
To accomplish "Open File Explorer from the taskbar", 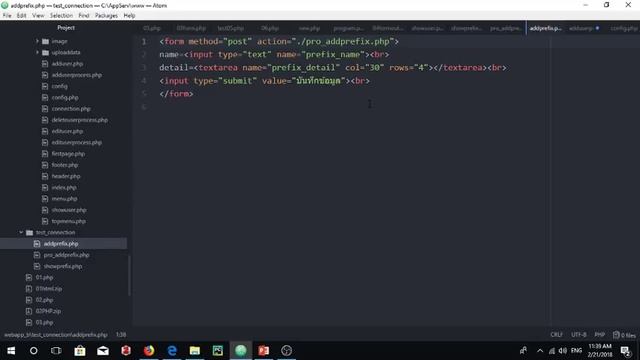I will coord(195,351).
